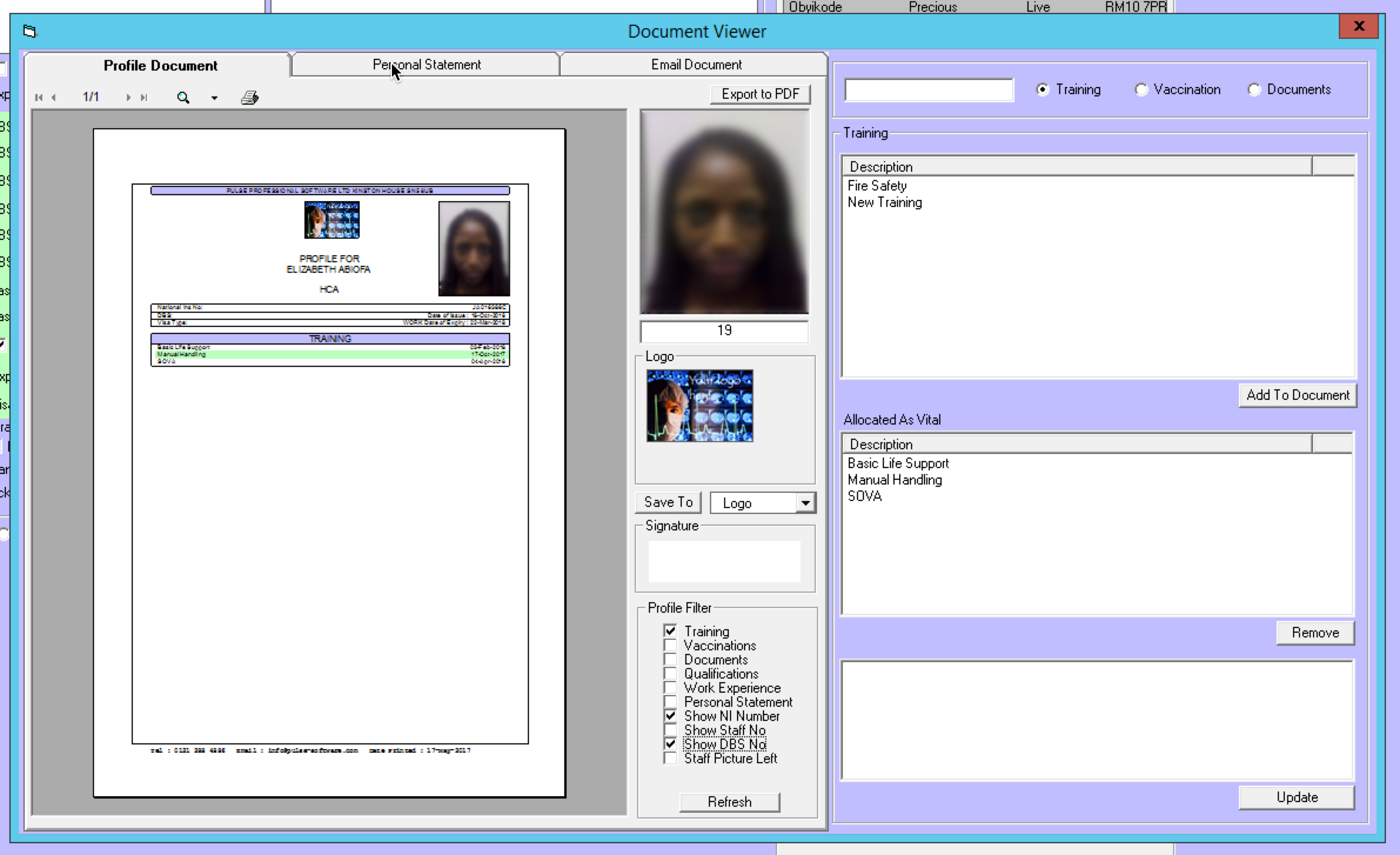Click the Add To Document button
The height and width of the screenshot is (855, 1400).
point(1297,395)
